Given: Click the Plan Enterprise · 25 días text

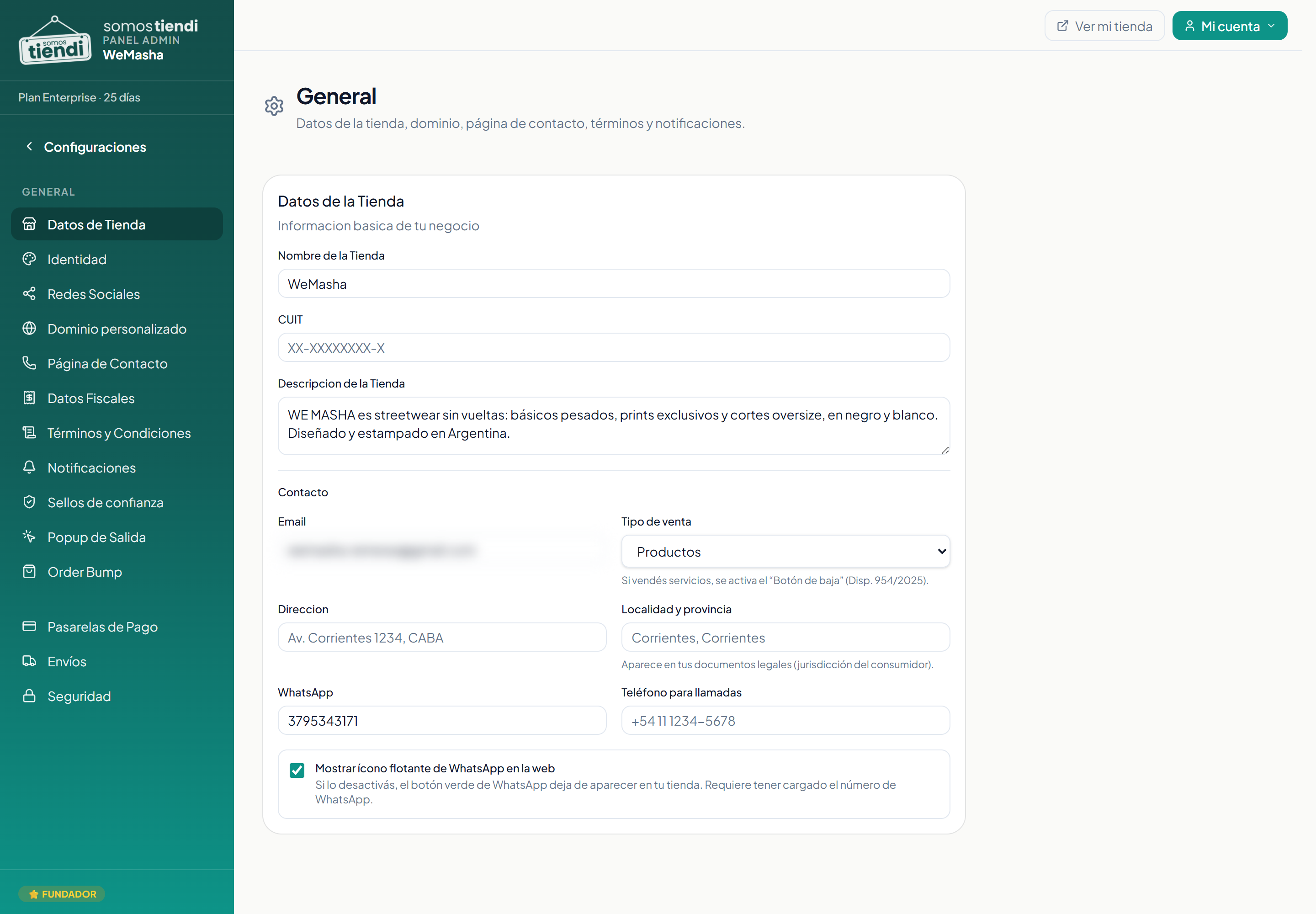Looking at the screenshot, I should pyautogui.click(x=79, y=97).
